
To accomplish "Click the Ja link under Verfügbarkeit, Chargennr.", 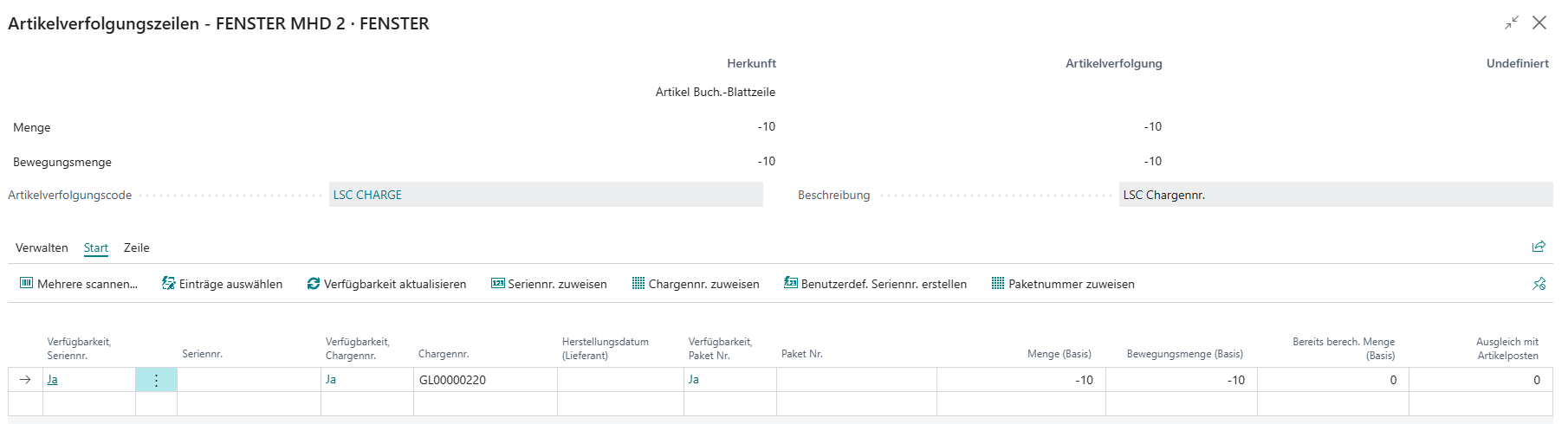I will 331,380.
